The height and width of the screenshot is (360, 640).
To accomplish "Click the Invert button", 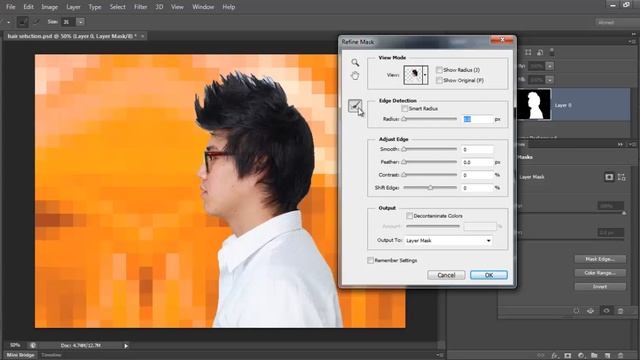I will pos(600,287).
